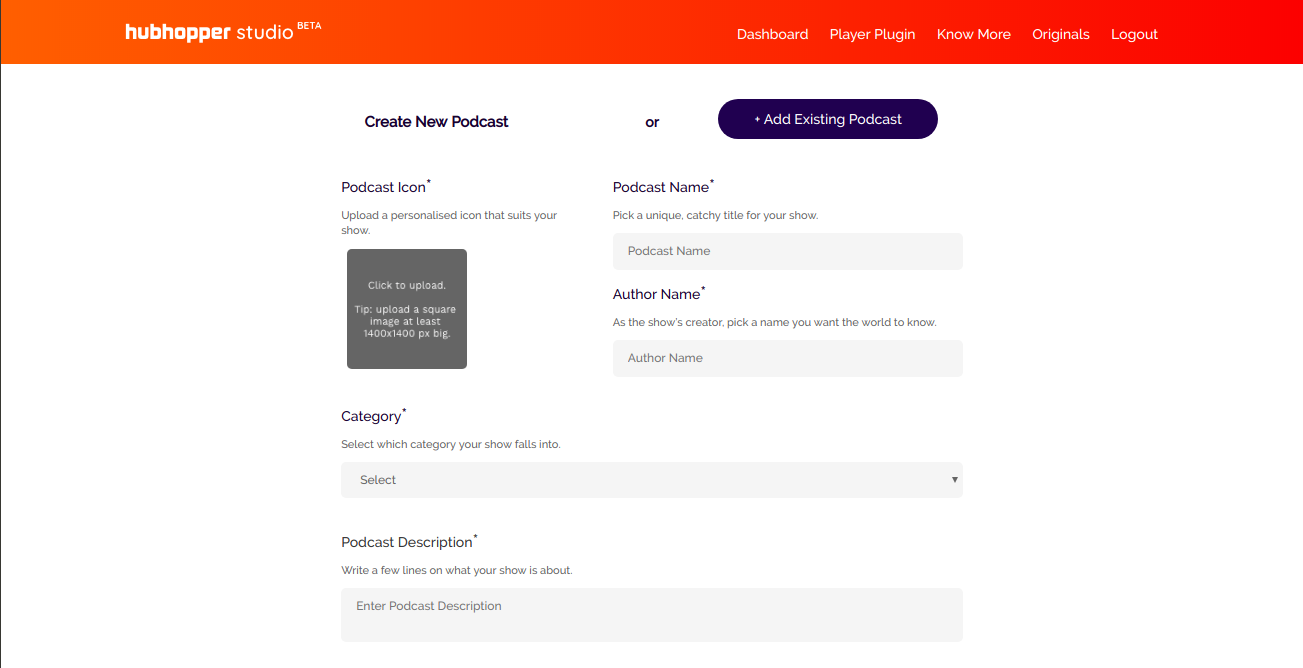Click the Podcast Icon label
Viewport: 1303px width, 668px height.
click(x=386, y=187)
